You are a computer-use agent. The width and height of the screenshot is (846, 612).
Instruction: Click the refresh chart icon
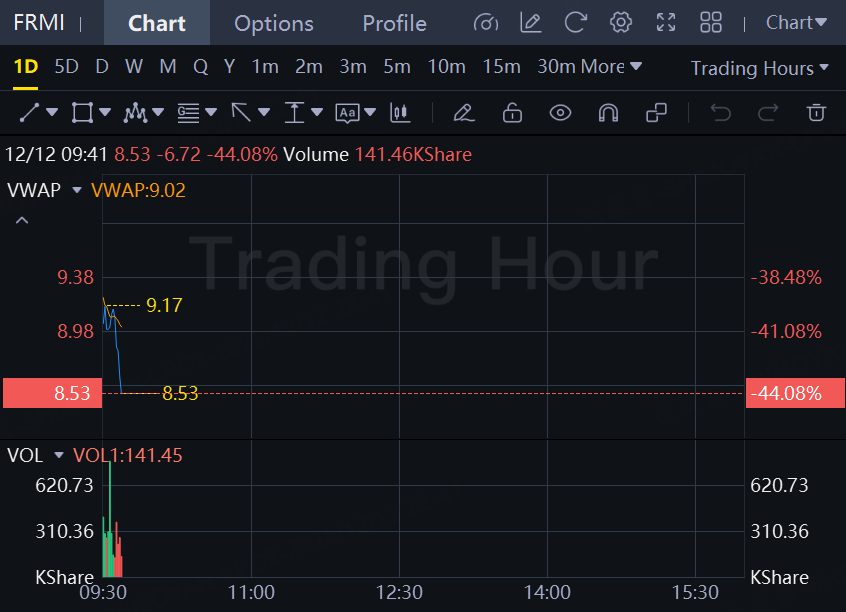click(575, 23)
